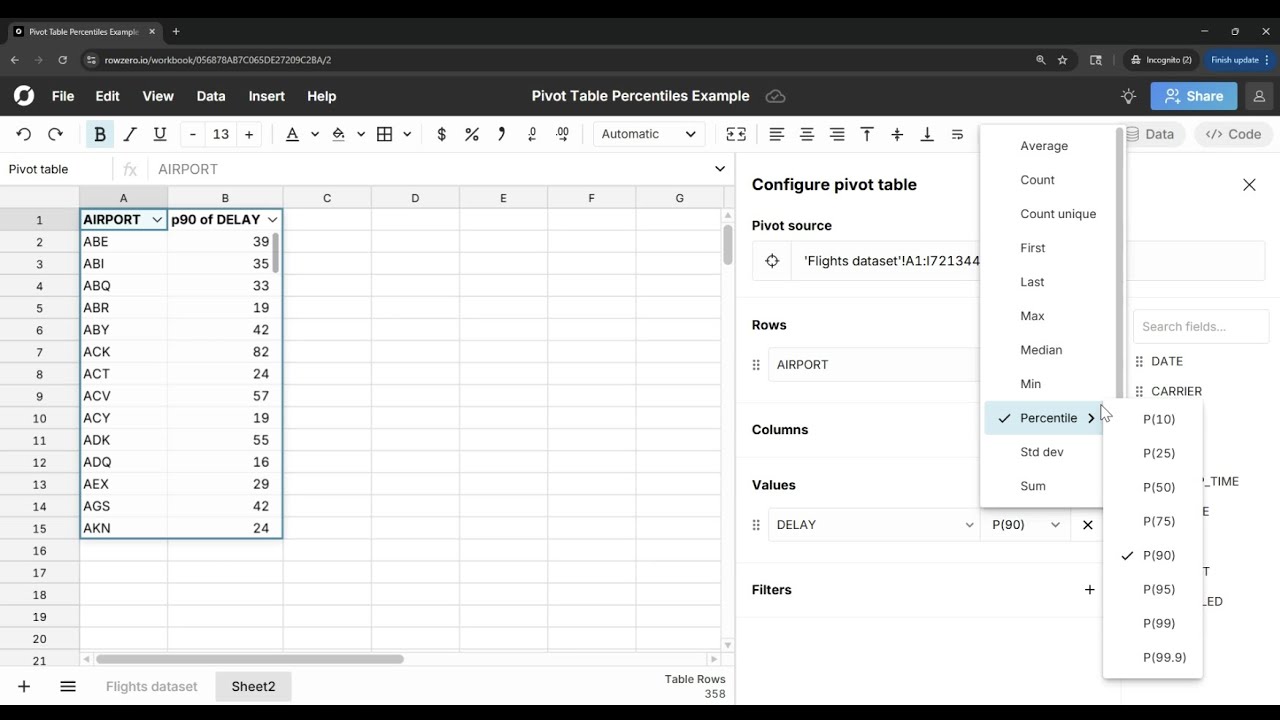The image size is (1280, 720).
Task: Toggle light mode with the bulb icon
Action: click(x=1129, y=96)
